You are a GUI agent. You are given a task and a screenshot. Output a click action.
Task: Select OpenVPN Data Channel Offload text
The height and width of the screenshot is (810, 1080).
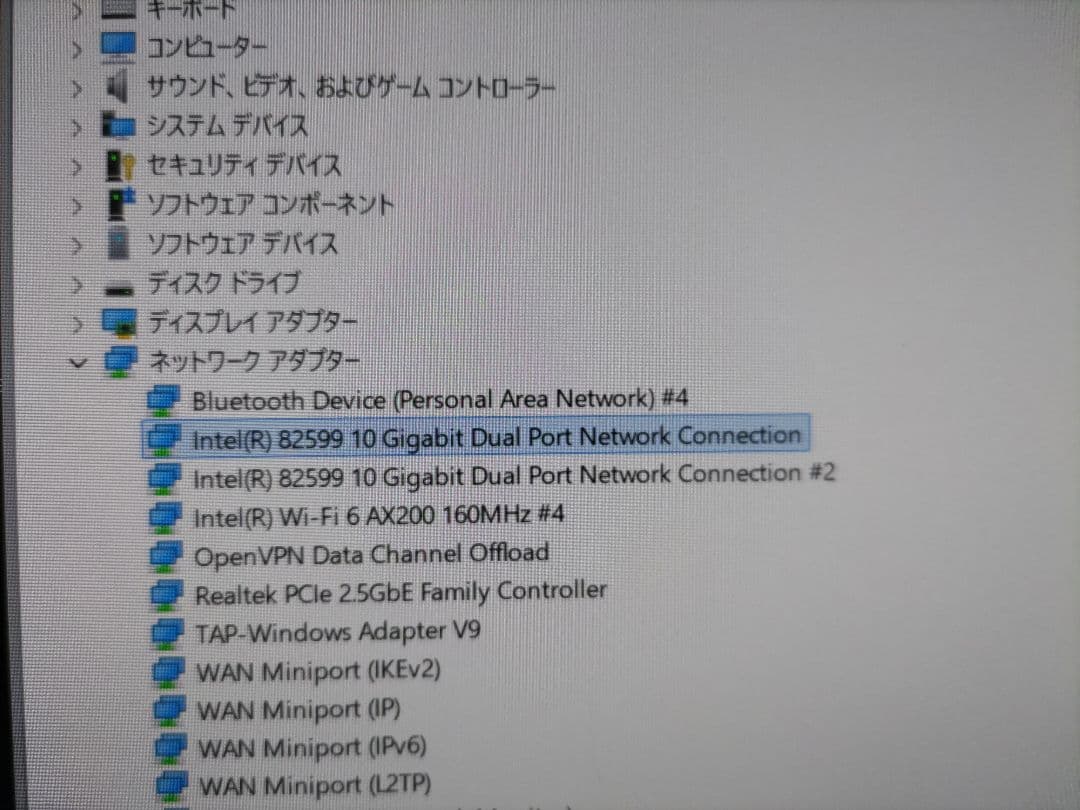point(372,554)
